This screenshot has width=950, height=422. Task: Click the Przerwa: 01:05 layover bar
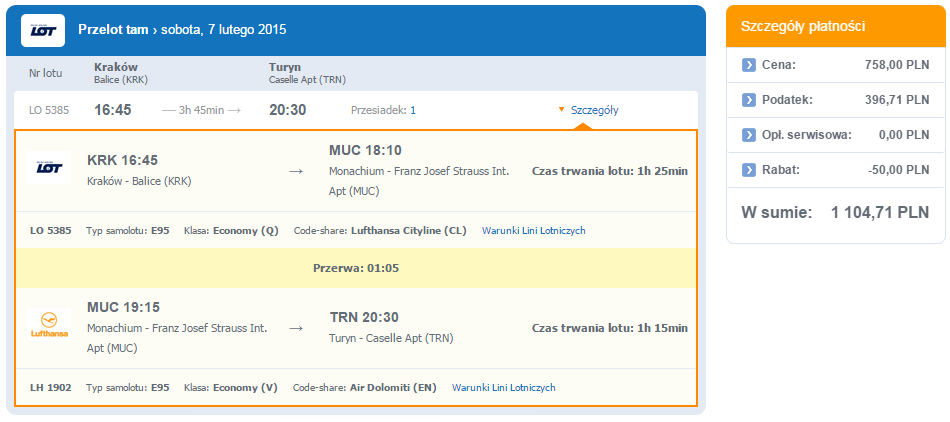point(356,268)
